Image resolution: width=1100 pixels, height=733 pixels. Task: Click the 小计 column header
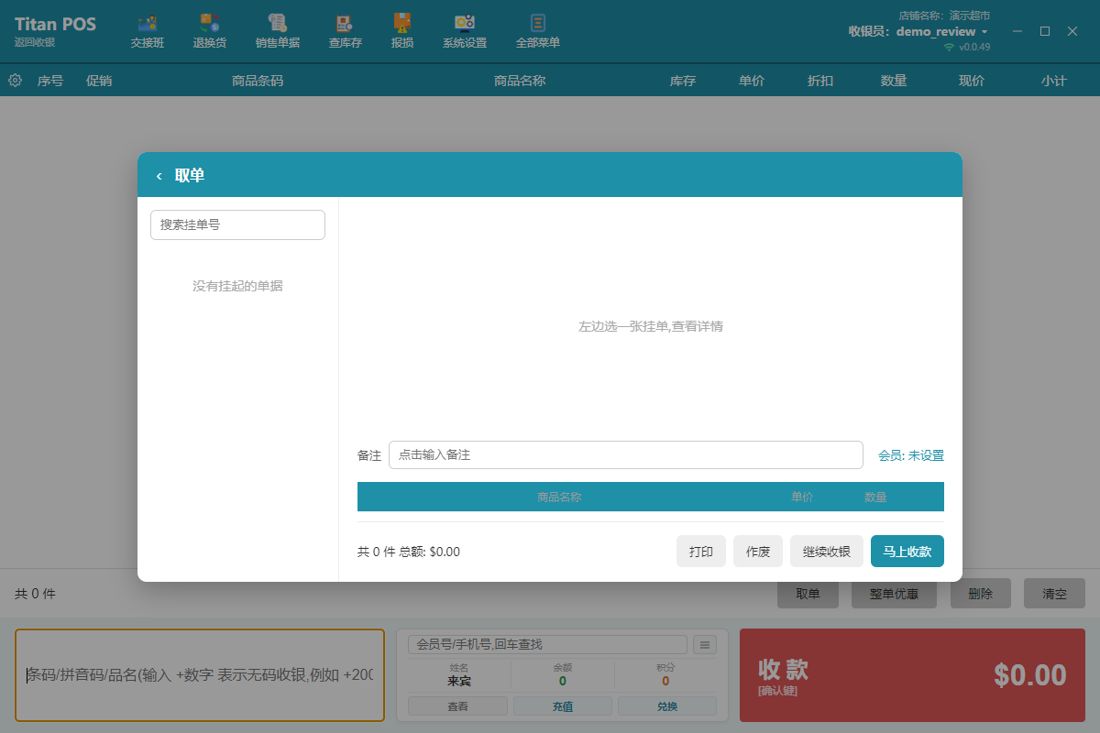tap(1054, 81)
